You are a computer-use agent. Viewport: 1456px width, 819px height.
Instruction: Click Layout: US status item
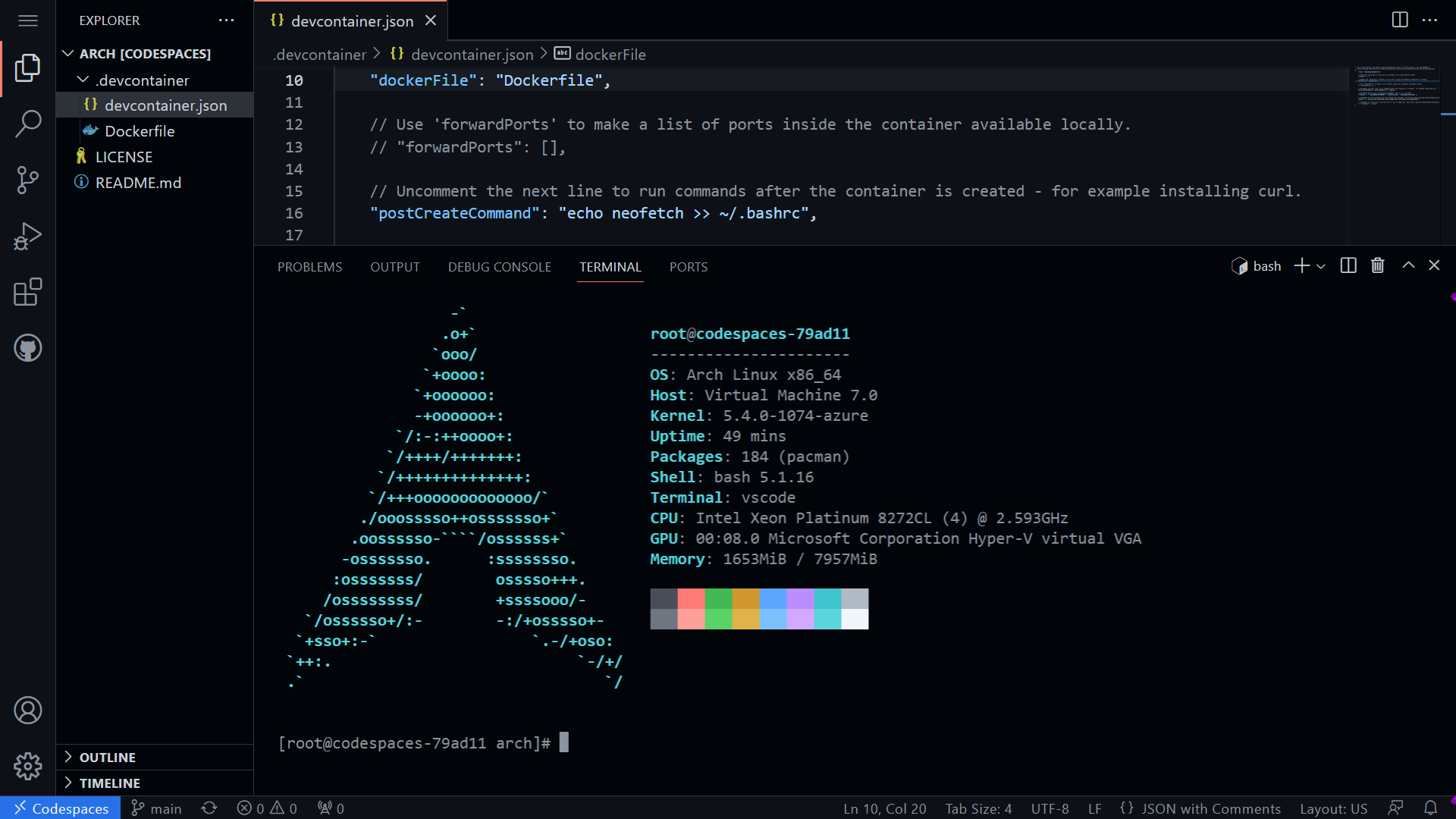(1333, 808)
